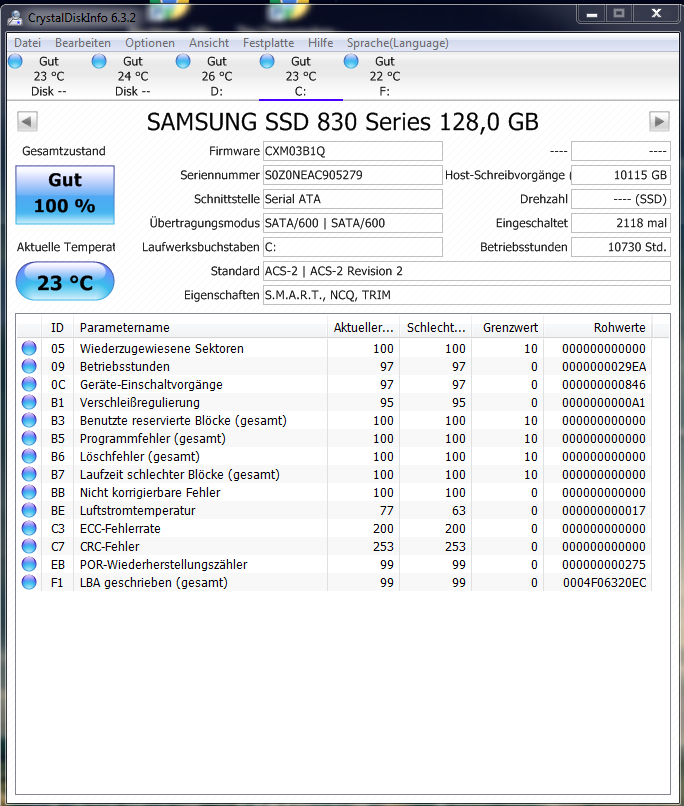Click the Gut 100 % health status button

click(65, 194)
